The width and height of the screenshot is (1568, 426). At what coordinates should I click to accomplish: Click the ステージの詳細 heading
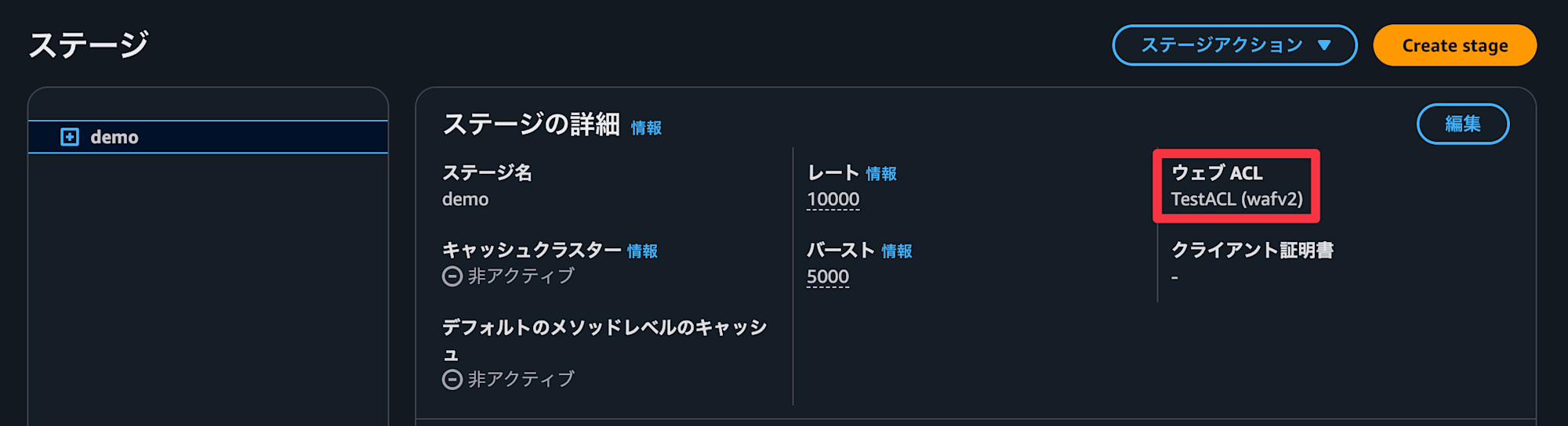click(x=532, y=125)
